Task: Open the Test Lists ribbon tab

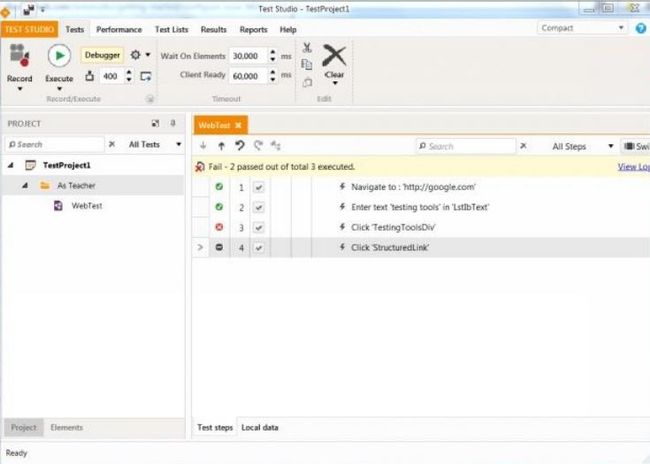Action: 172,29
